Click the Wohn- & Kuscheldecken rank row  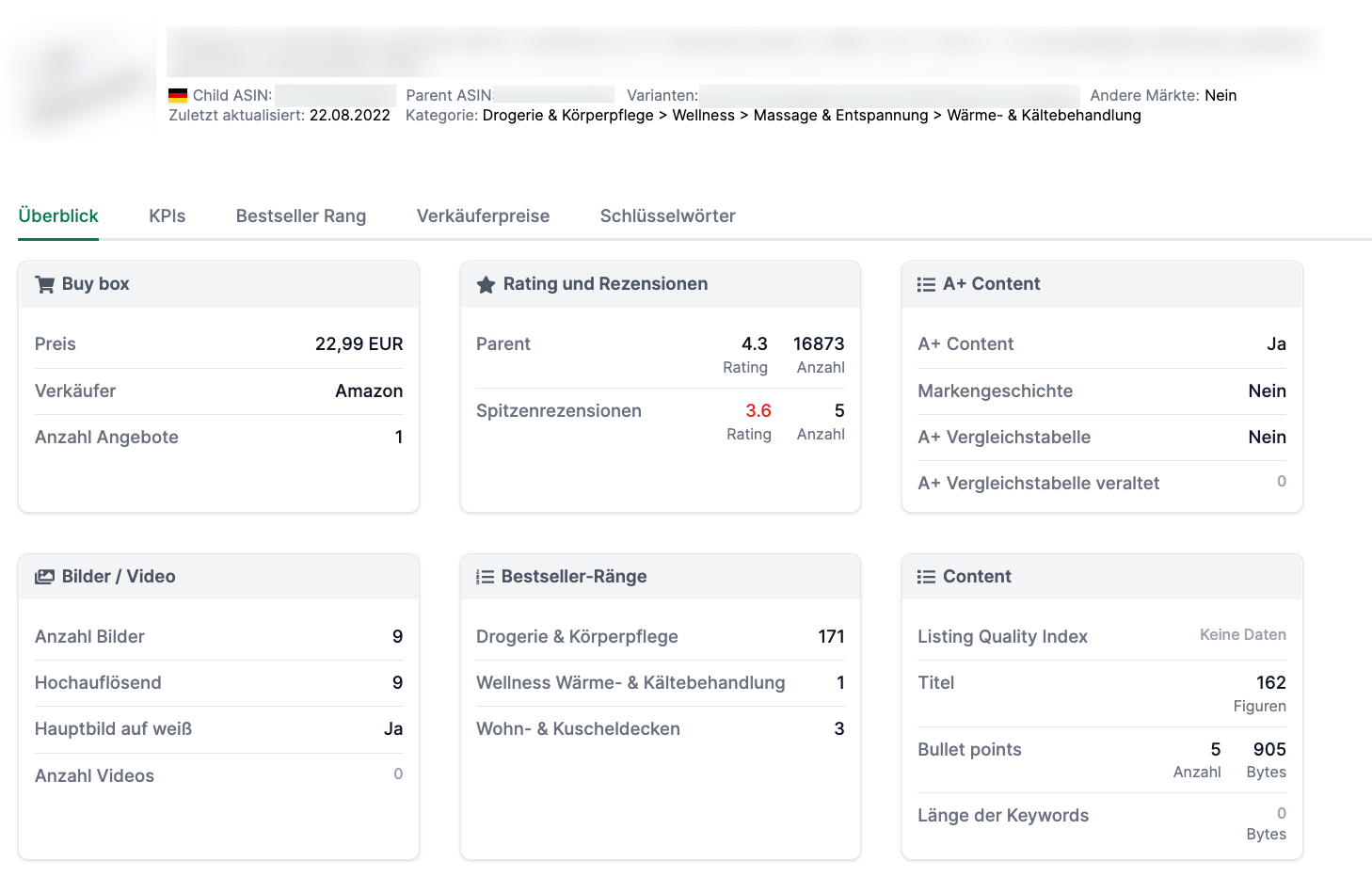point(661,729)
